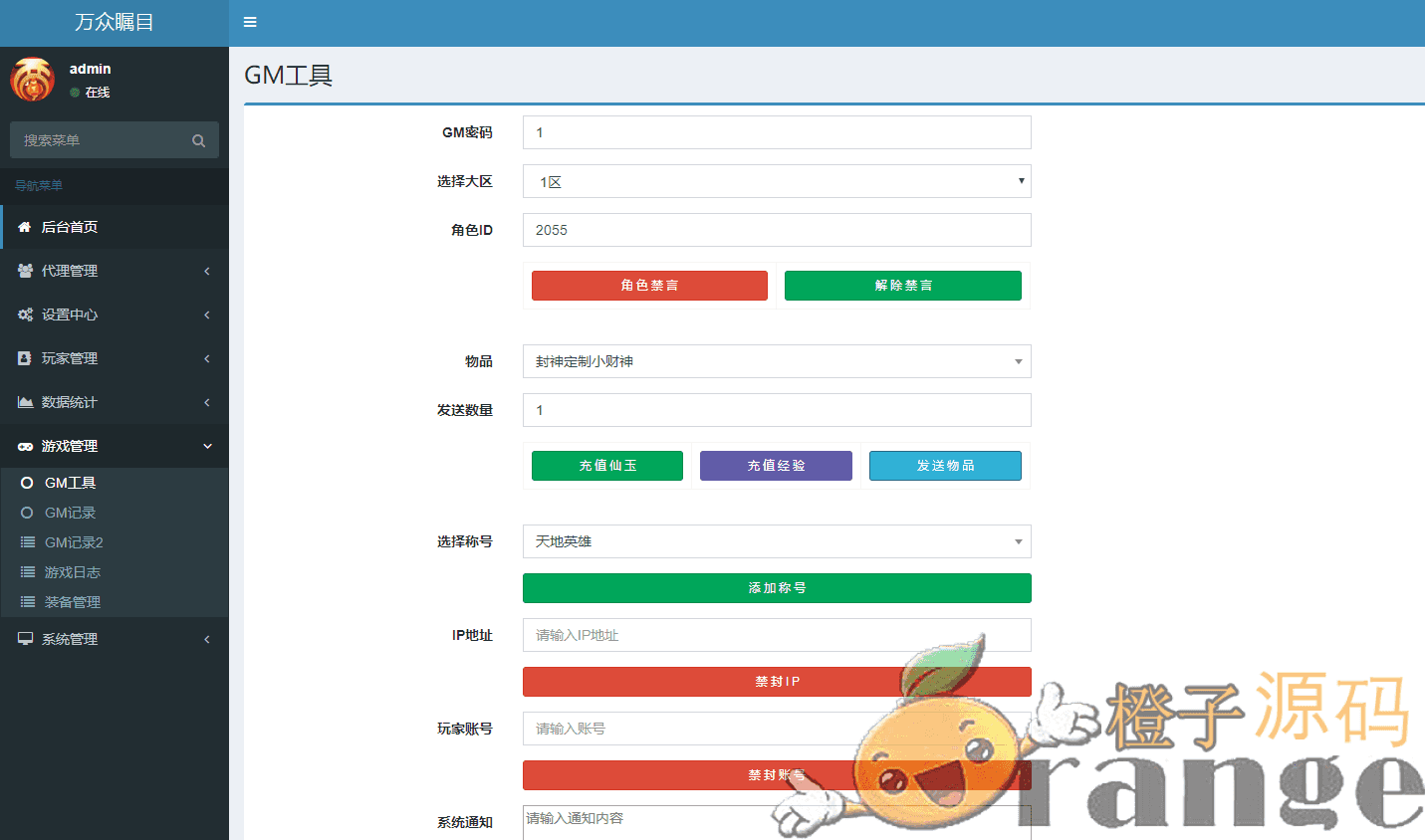The image size is (1425, 840).
Task: Click the monitor icon beside 系统管理
Action: point(25,639)
